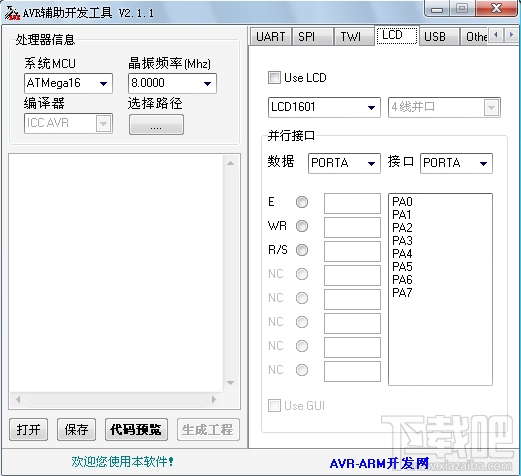Select PA0 in the pin list
Screen dimensions: 521x476
coord(402,202)
